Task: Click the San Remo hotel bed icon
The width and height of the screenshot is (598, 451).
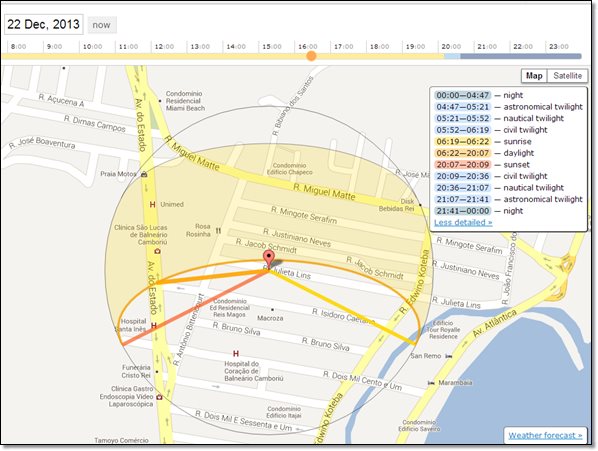Action: pos(449,356)
